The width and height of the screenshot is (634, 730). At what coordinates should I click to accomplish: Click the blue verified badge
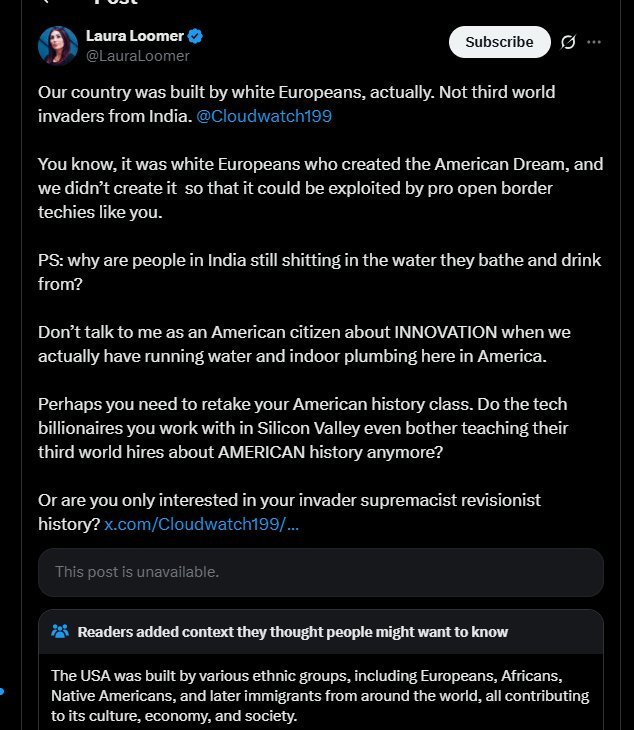pyautogui.click(x=196, y=37)
